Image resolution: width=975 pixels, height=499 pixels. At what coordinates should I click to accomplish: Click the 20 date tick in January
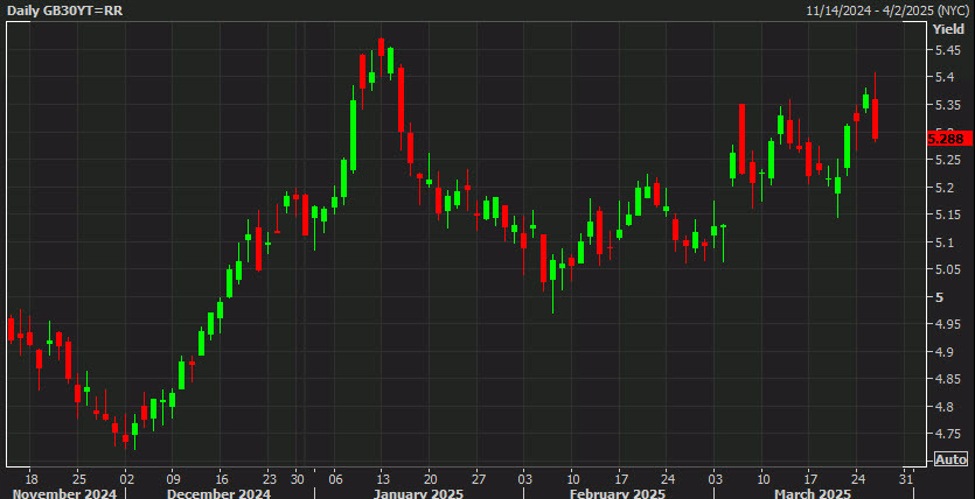(430, 480)
